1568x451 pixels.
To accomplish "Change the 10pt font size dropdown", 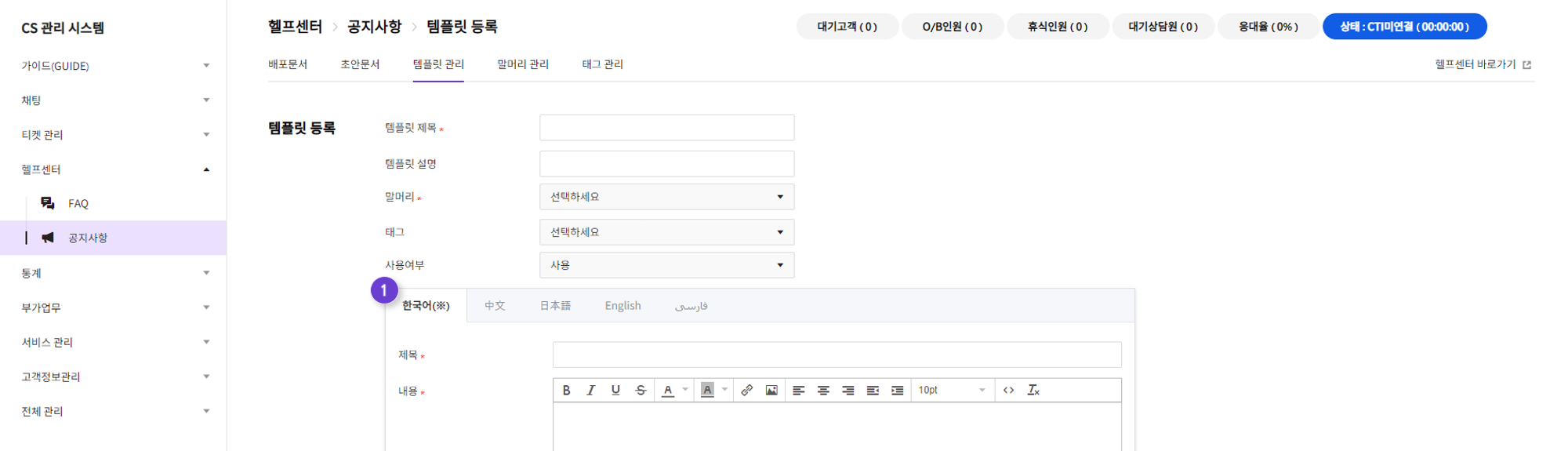I will click(951, 390).
